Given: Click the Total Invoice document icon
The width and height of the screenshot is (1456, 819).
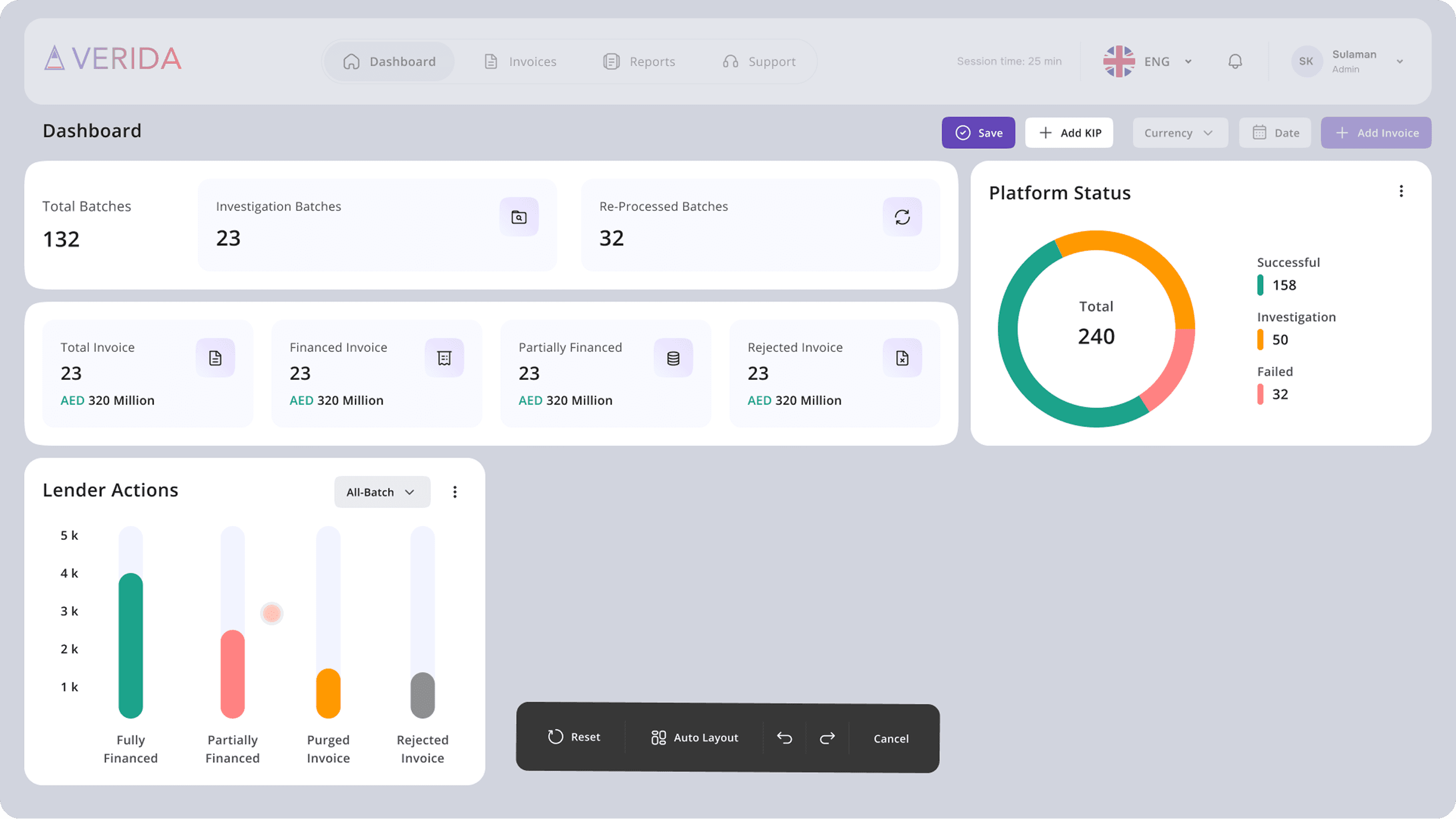Looking at the screenshot, I should (x=215, y=358).
